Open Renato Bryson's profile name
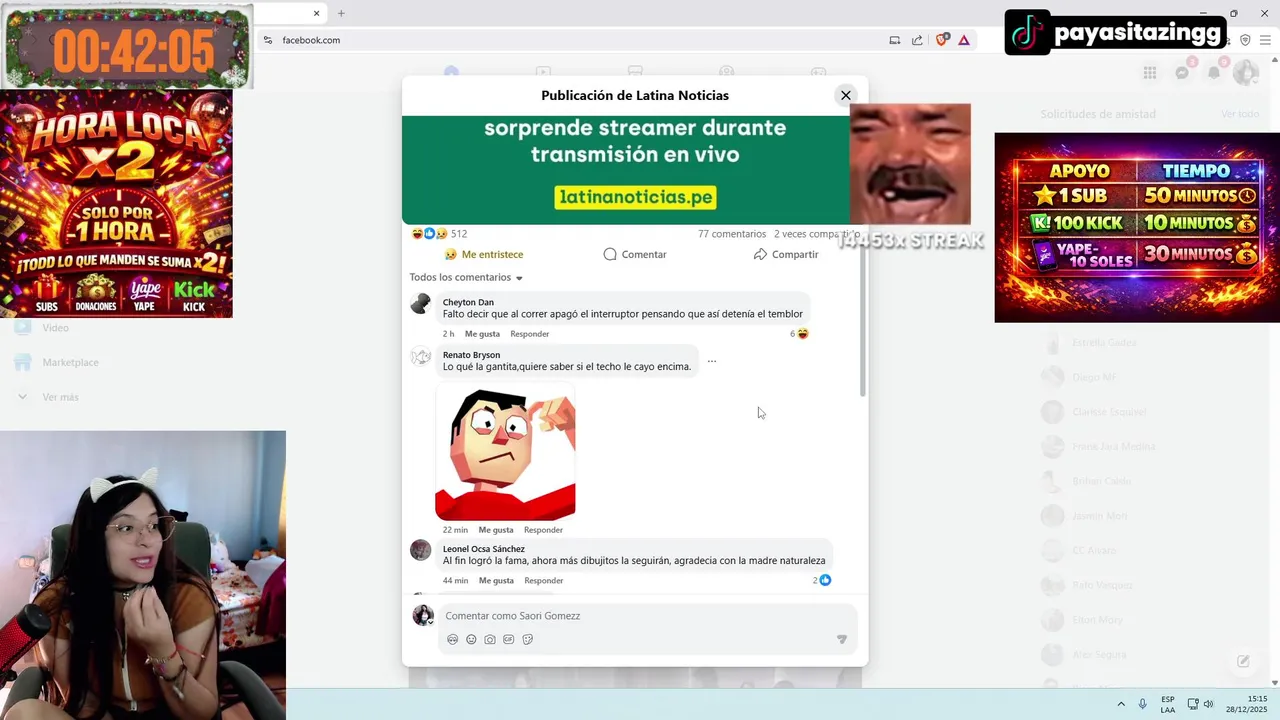Image resolution: width=1280 pixels, height=720 pixels. [x=471, y=355]
